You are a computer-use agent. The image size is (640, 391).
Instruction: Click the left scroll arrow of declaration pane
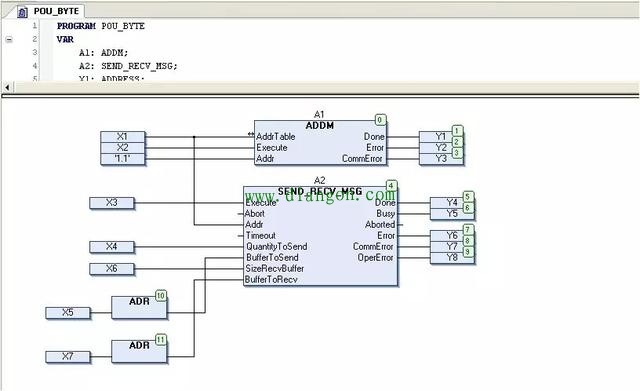[x=7, y=87]
